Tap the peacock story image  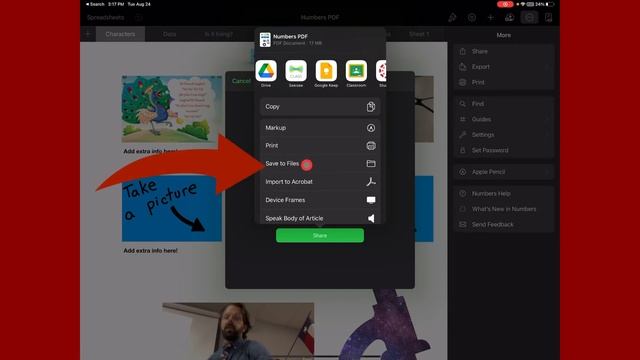[171, 109]
